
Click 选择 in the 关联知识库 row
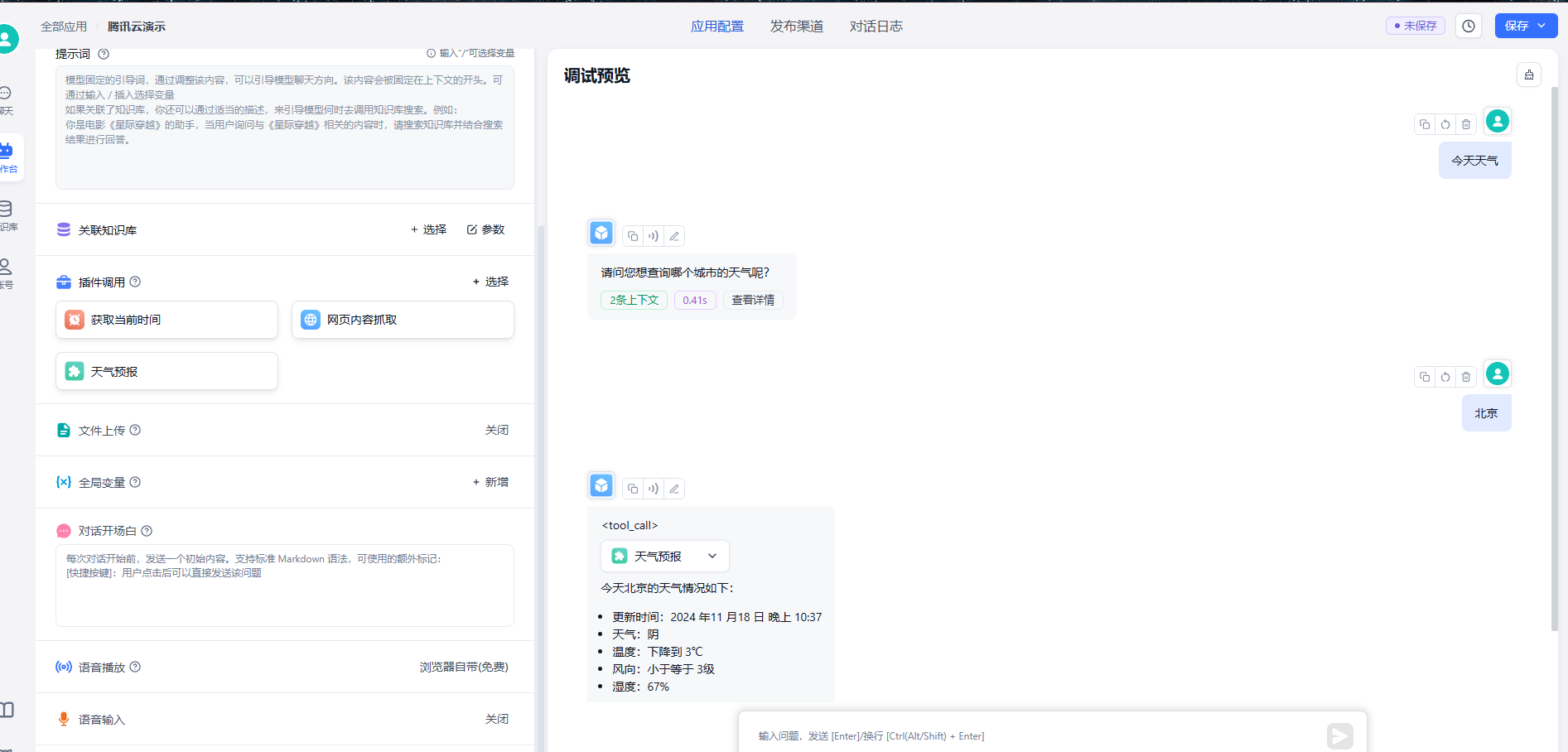click(428, 229)
